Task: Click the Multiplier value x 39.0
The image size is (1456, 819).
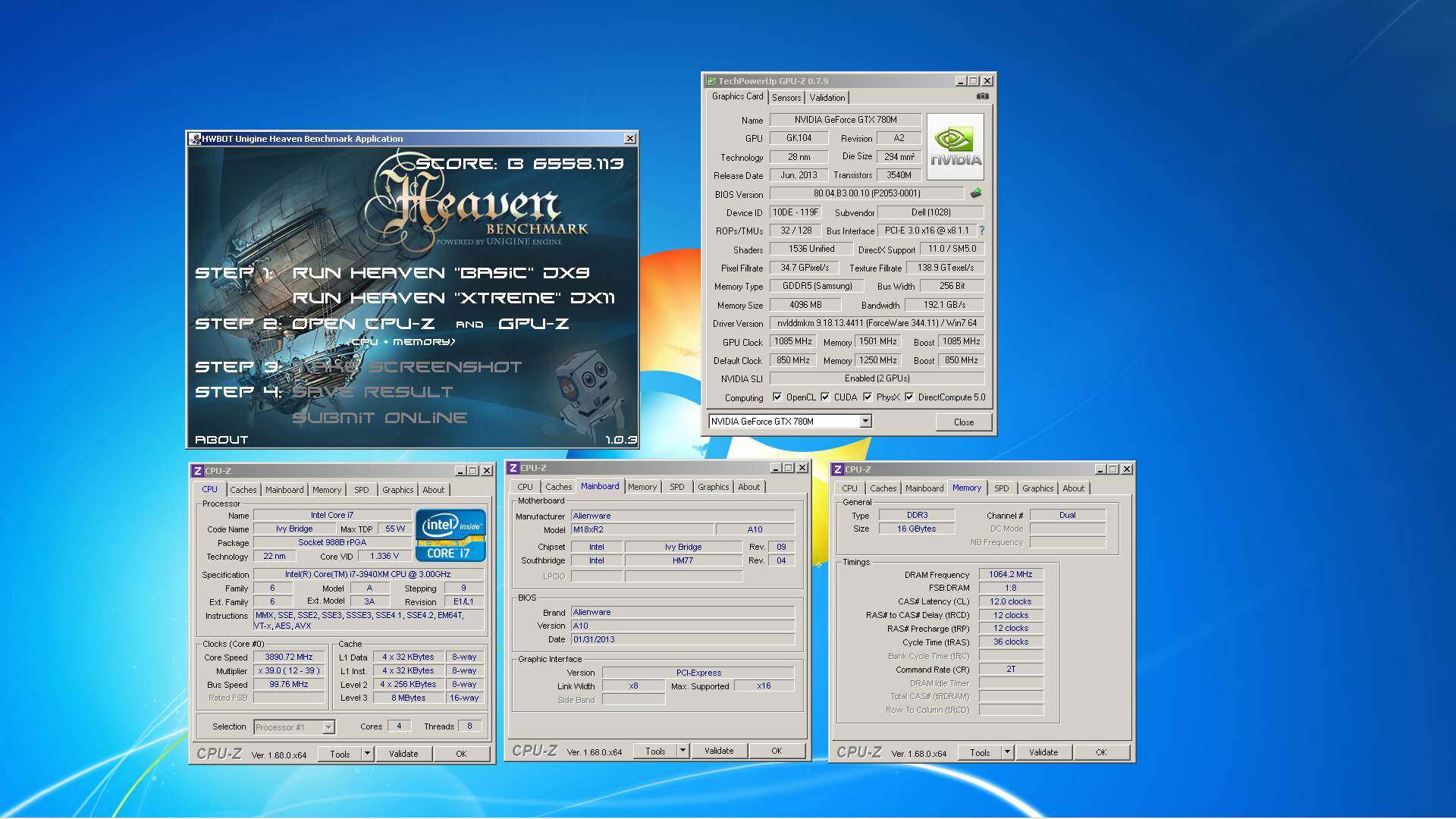Action: point(288,671)
